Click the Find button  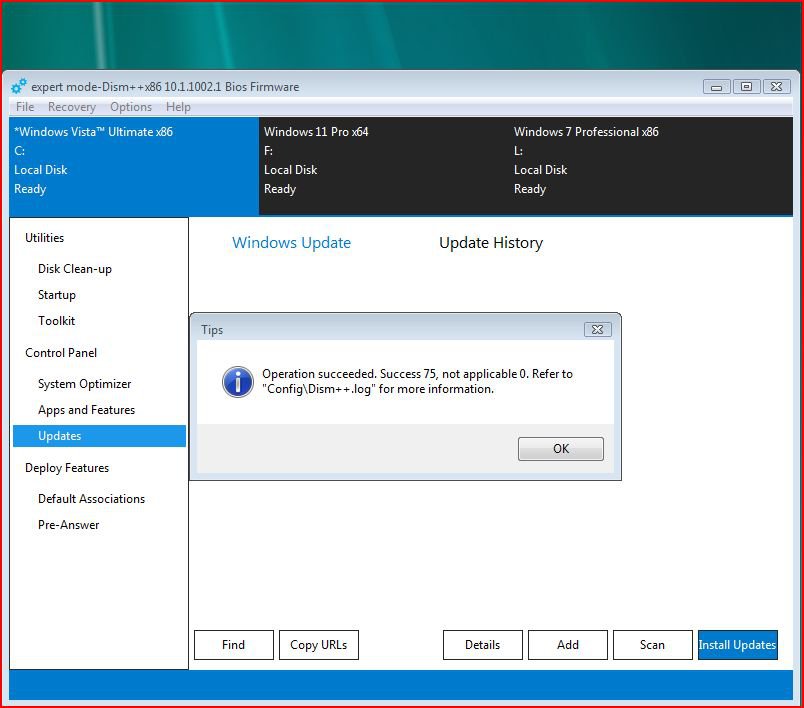coord(233,644)
